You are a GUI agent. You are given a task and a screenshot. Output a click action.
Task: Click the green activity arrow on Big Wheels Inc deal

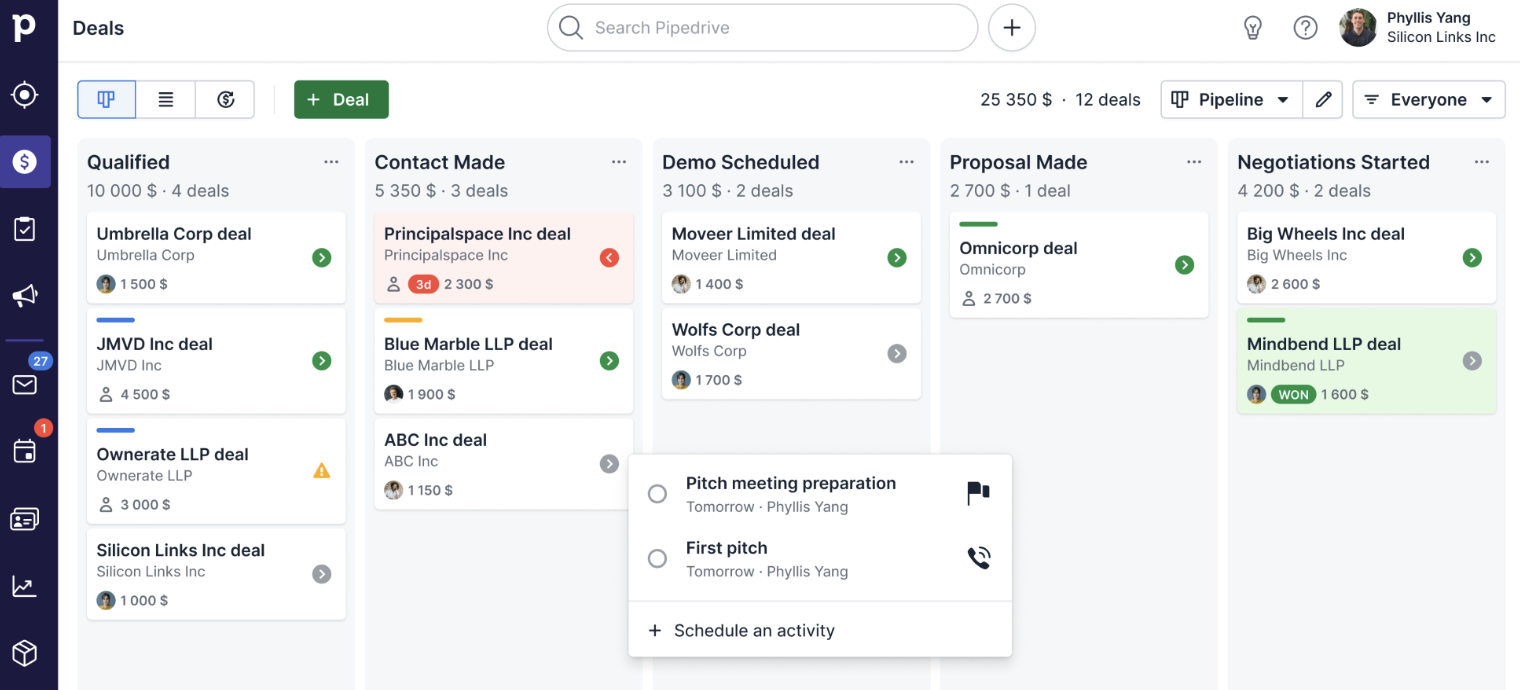(x=1472, y=258)
